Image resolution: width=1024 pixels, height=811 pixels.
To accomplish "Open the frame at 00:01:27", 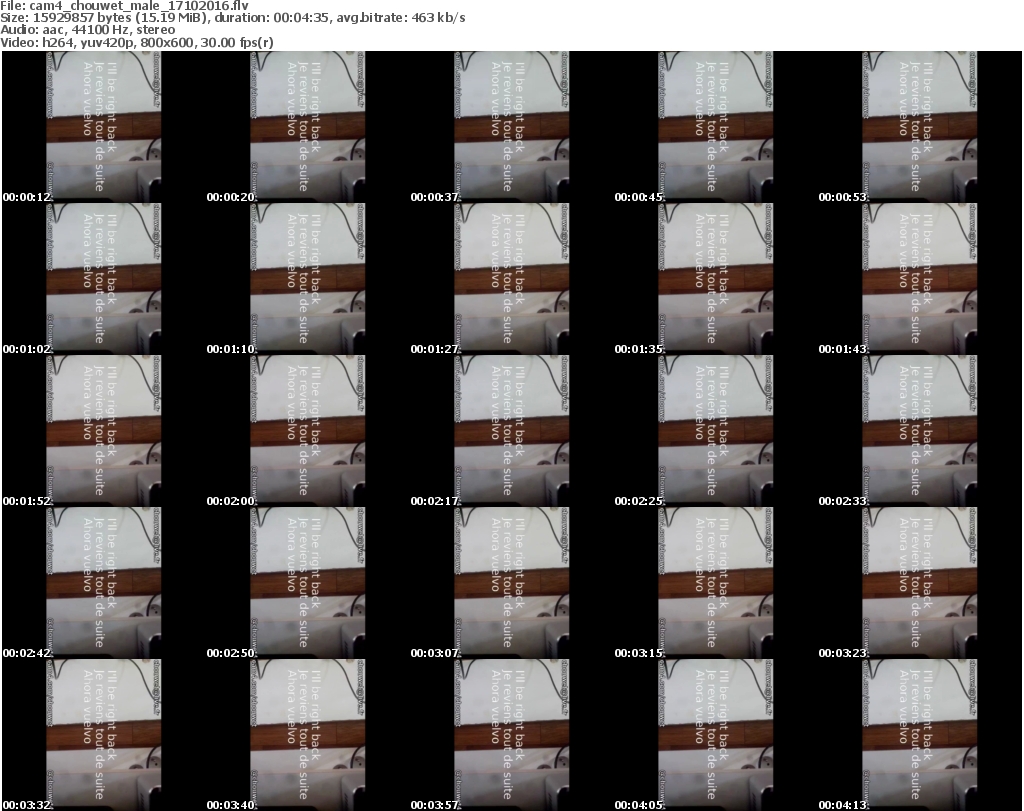I will 511,279.
